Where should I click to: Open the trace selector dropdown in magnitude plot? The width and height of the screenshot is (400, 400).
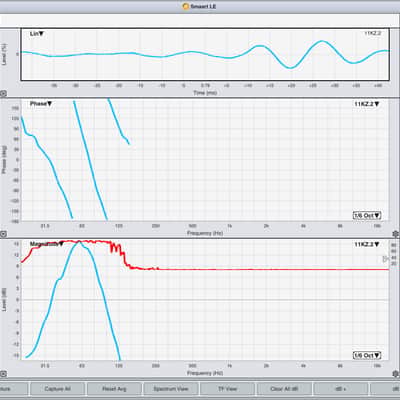pos(367,244)
